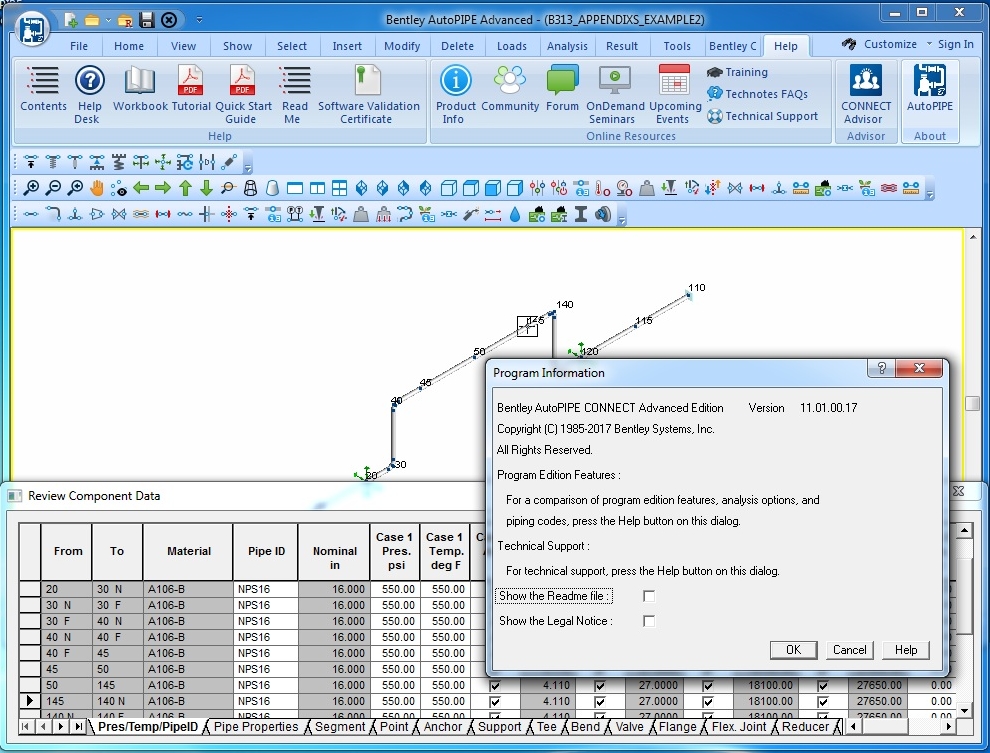The width and height of the screenshot is (990, 753).
Task: Switch to the Insert ribbon tab
Action: tap(347, 46)
